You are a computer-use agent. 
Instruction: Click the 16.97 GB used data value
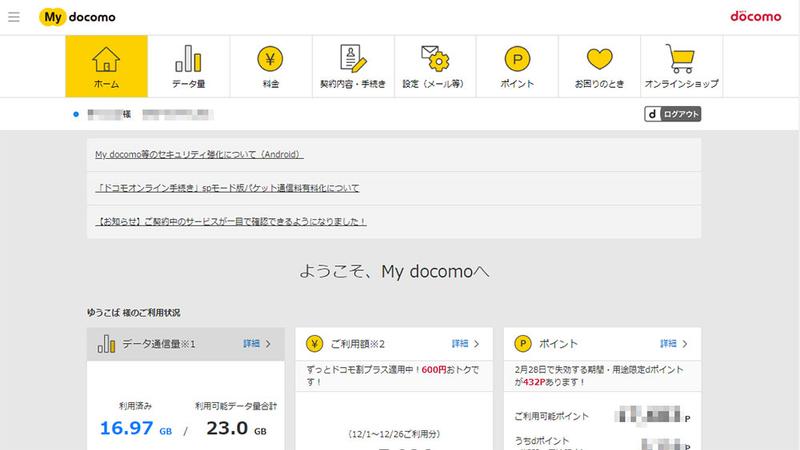point(136,428)
